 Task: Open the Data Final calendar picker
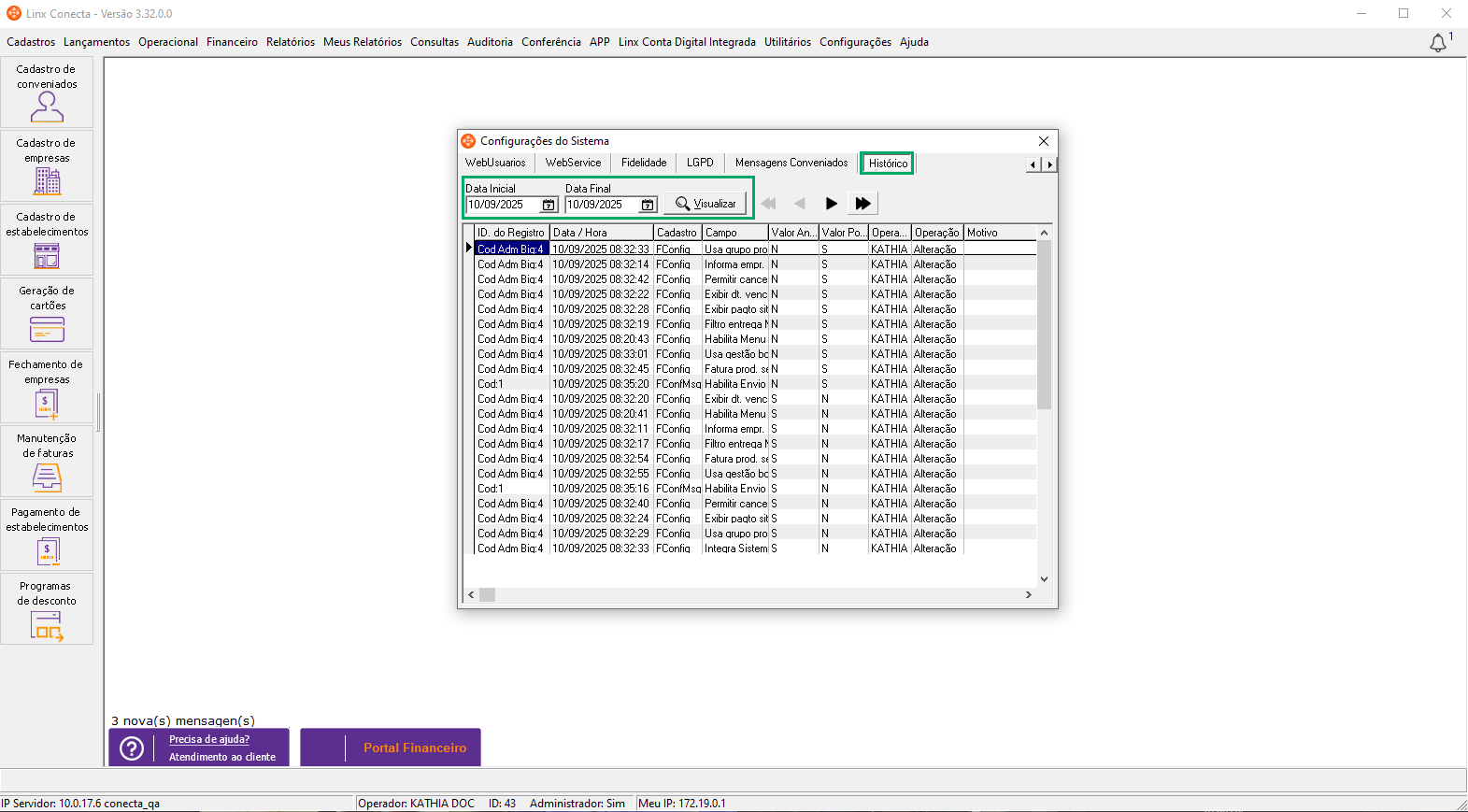[648, 205]
